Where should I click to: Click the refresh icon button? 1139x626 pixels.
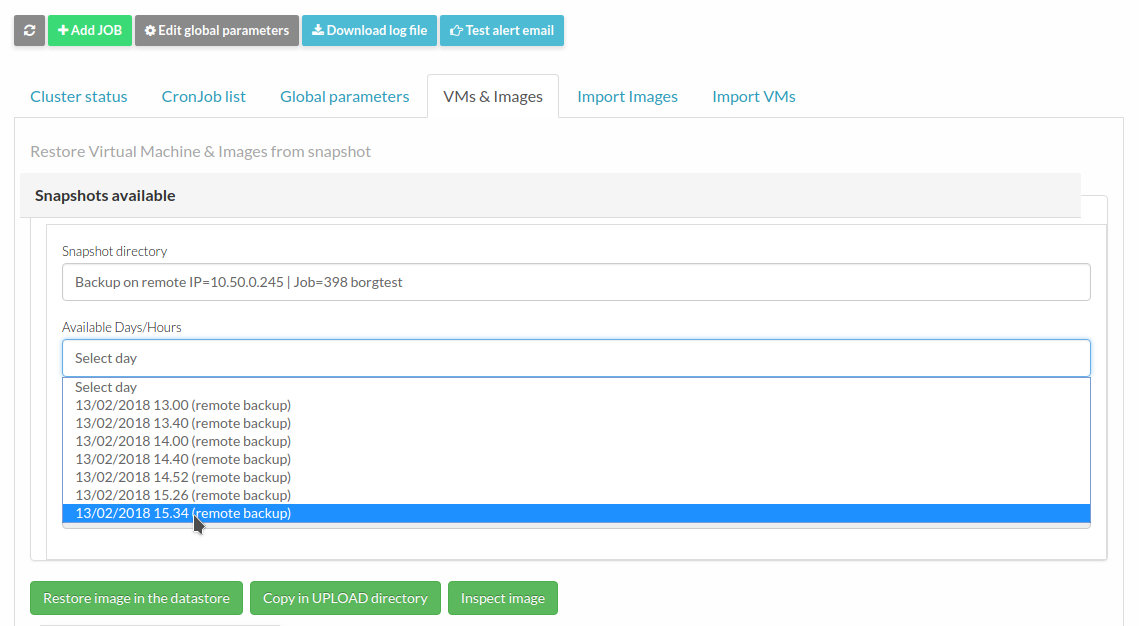pyautogui.click(x=29, y=31)
